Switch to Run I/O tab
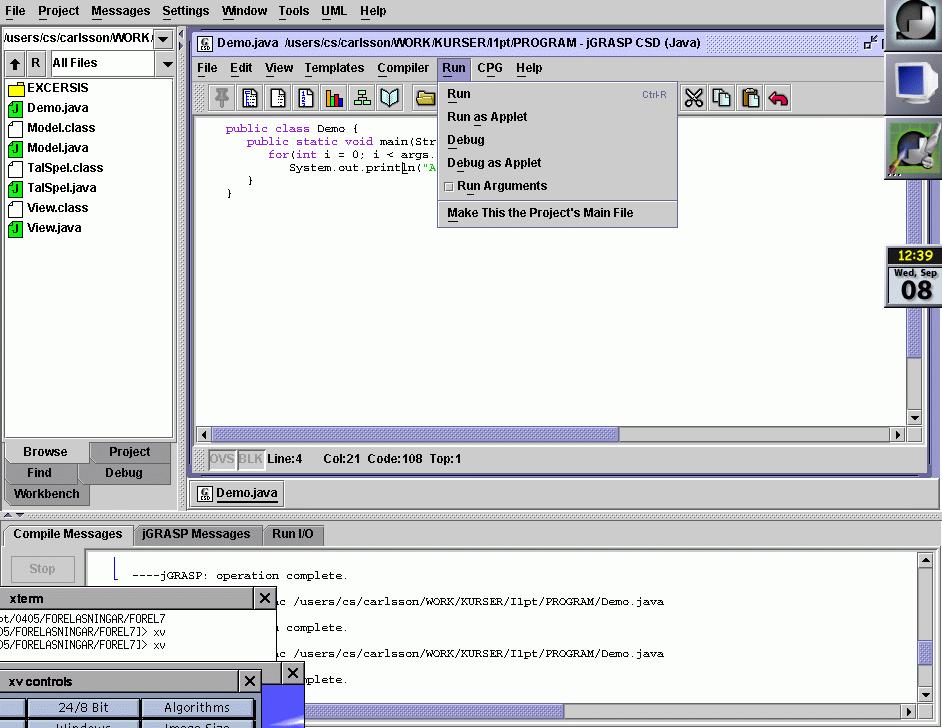This screenshot has width=942, height=728. click(293, 534)
